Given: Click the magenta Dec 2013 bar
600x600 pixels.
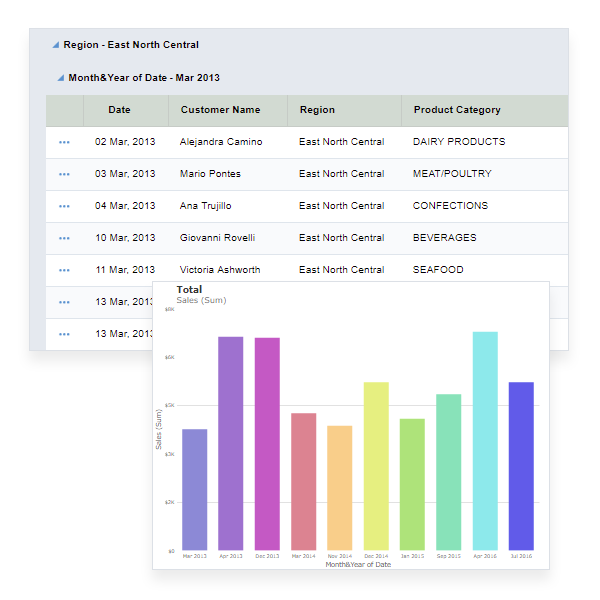Looking at the screenshot, I should point(267,444).
